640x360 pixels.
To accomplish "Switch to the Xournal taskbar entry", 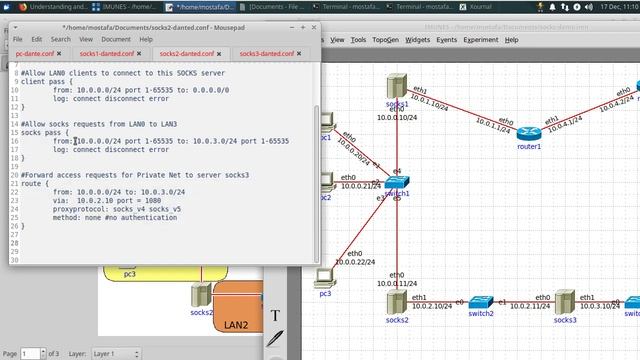I will pyautogui.click(x=476, y=7).
